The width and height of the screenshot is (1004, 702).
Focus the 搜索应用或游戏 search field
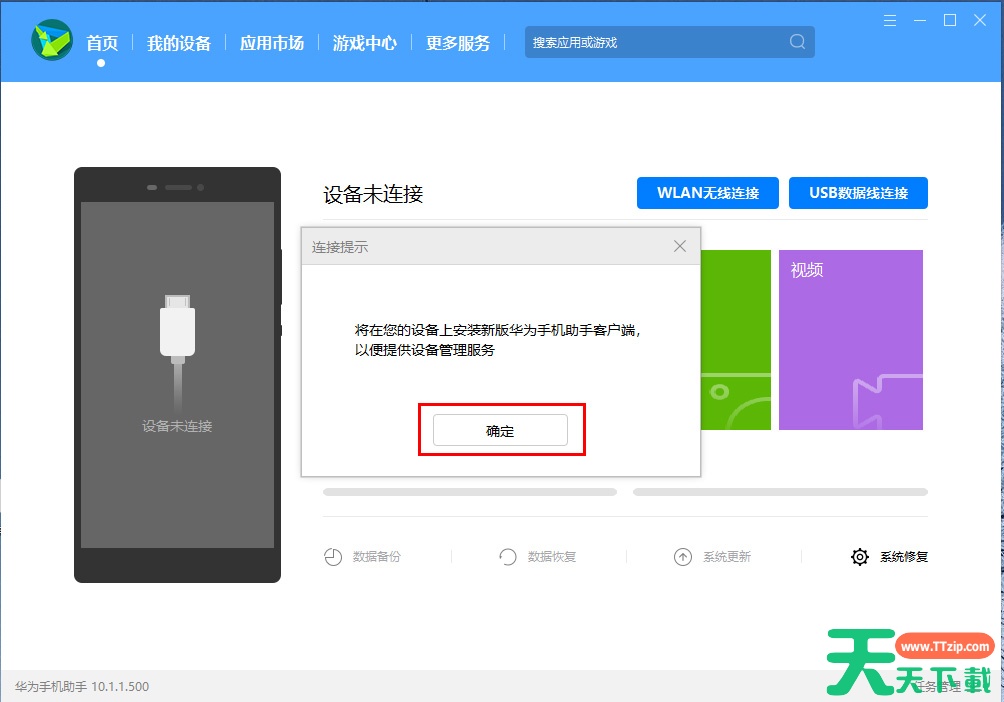[655, 42]
